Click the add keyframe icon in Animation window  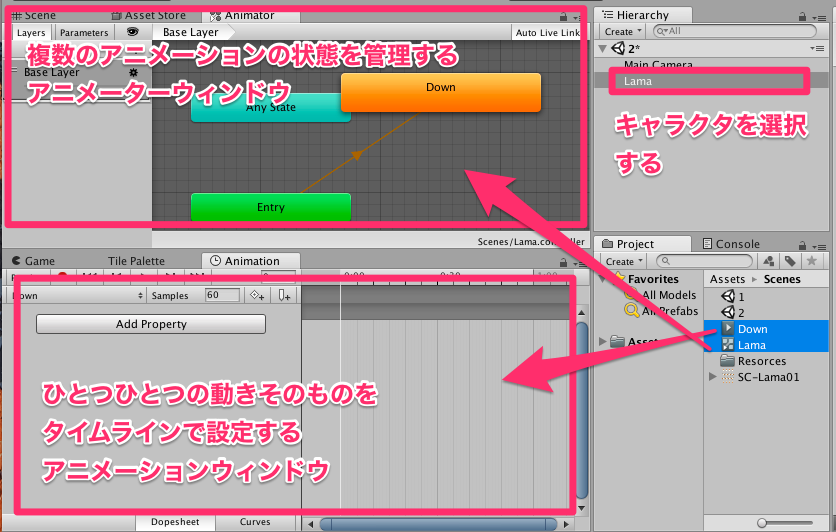pyautogui.click(x=257, y=295)
